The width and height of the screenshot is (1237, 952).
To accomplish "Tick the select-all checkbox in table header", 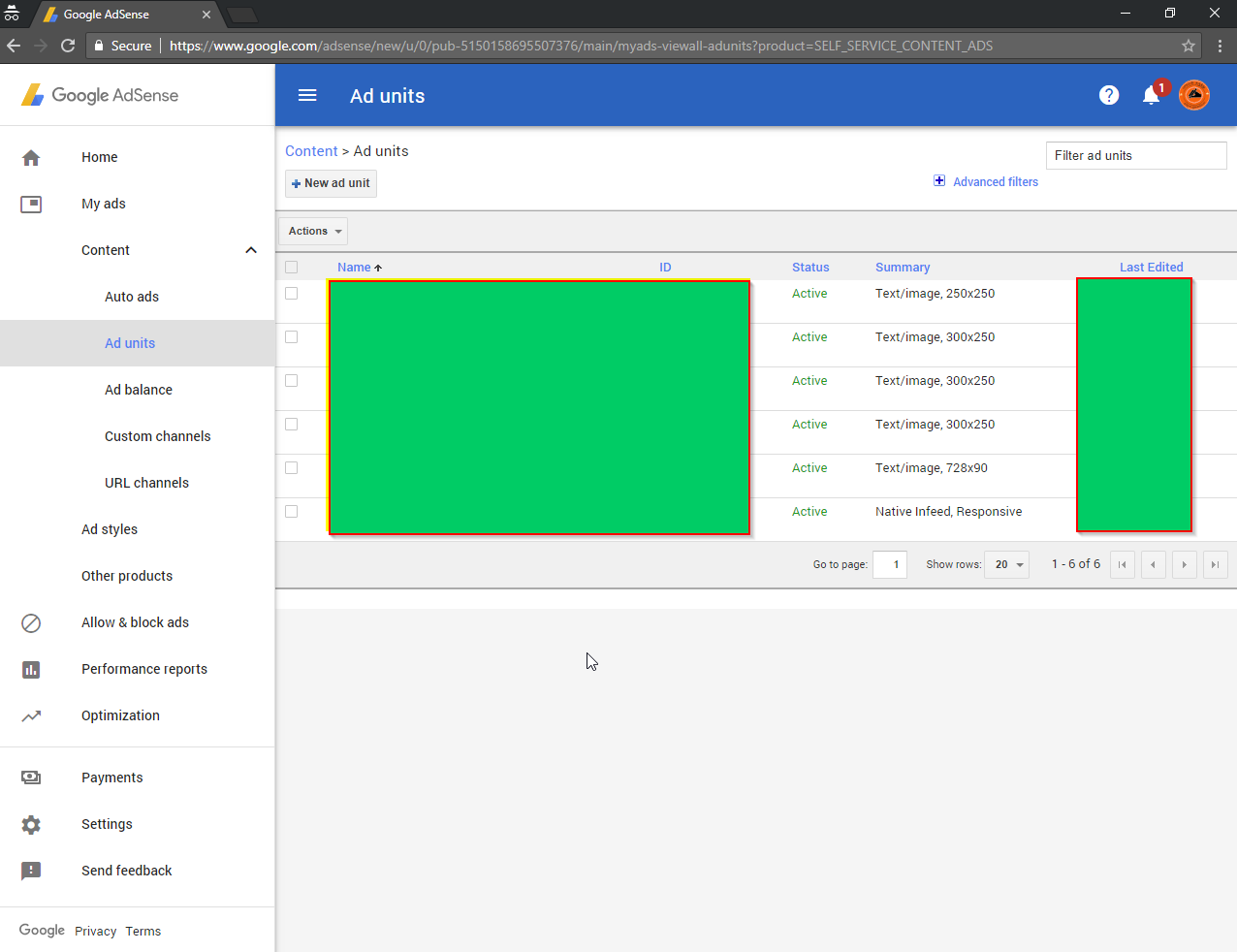I will pyautogui.click(x=292, y=268).
